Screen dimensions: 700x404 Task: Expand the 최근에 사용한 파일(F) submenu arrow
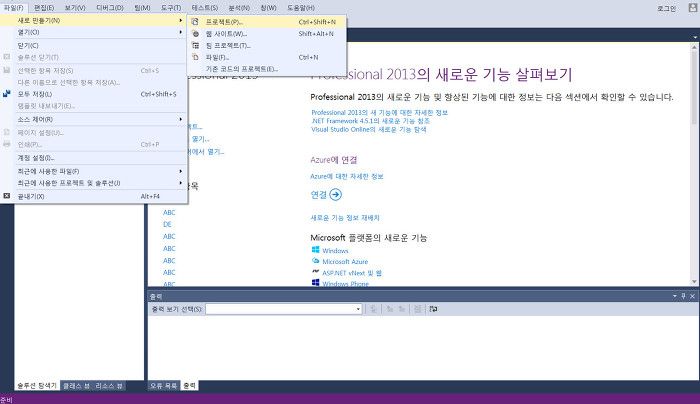click(x=180, y=171)
